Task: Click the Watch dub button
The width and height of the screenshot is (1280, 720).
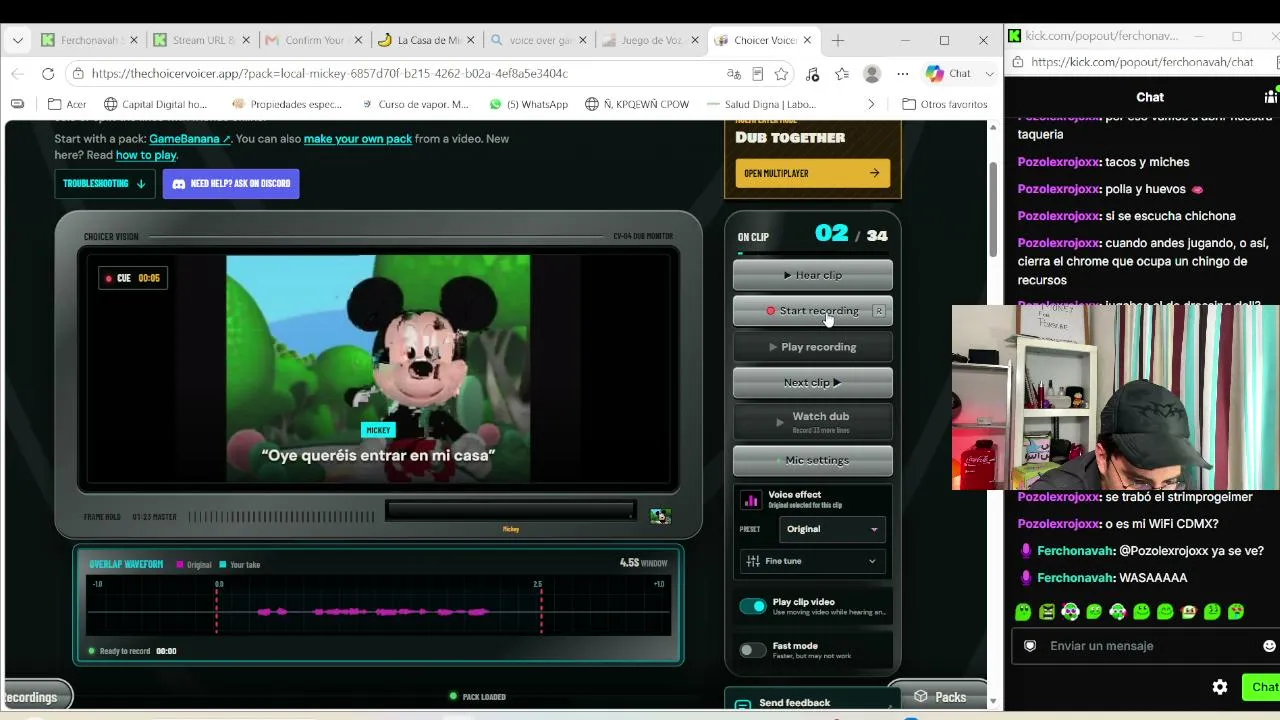Action: point(813,421)
